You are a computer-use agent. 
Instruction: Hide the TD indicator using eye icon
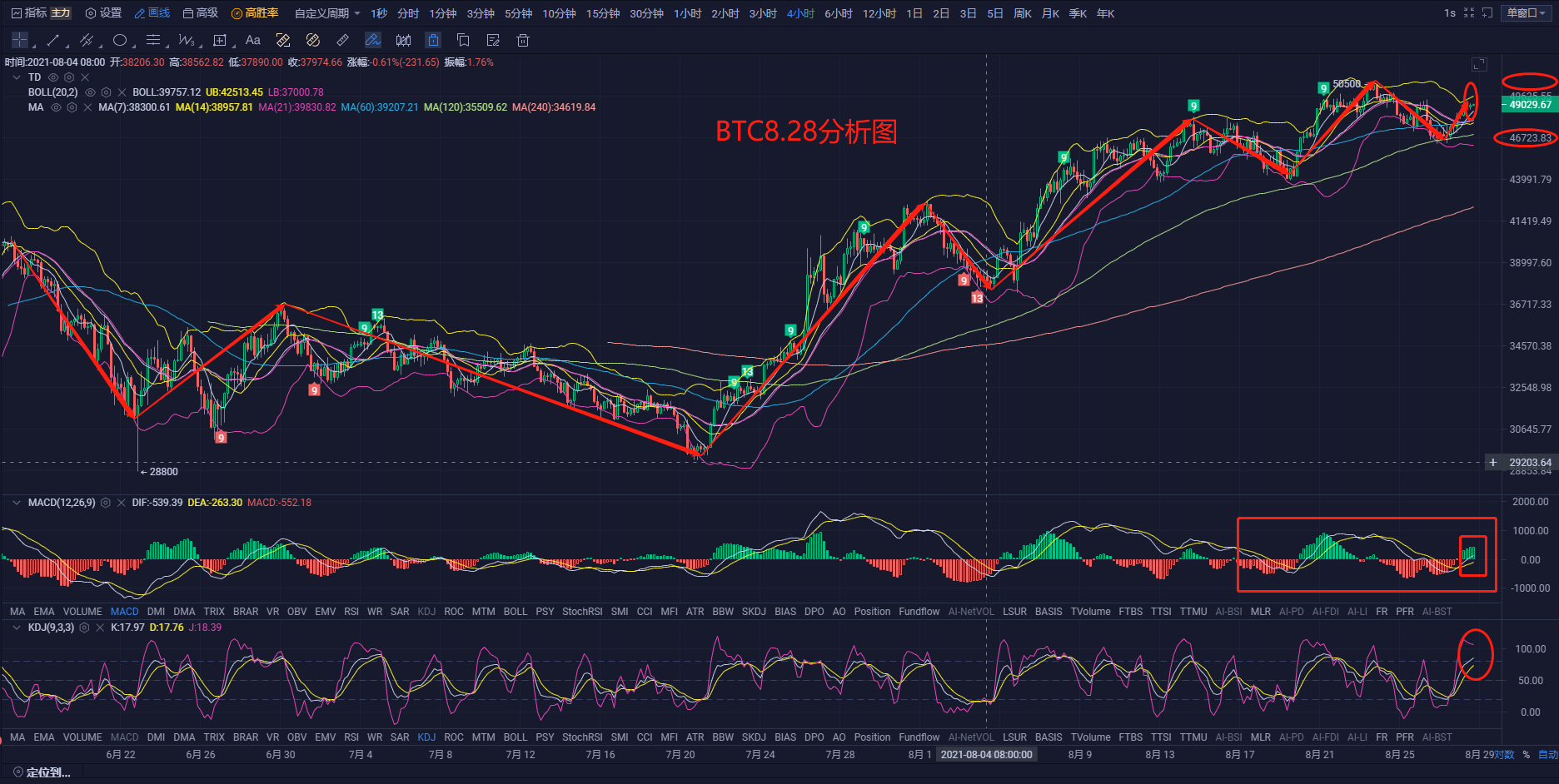(x=53, y=77)
